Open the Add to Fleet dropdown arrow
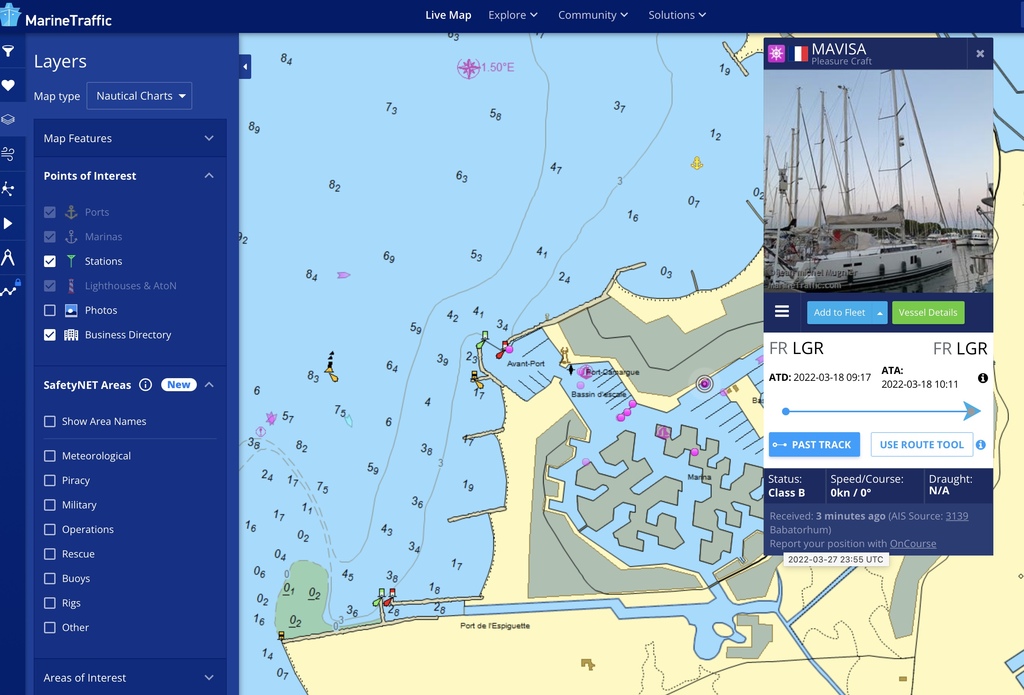The image size is (1024, 695). pyautogui.click(x=880, y=313)
